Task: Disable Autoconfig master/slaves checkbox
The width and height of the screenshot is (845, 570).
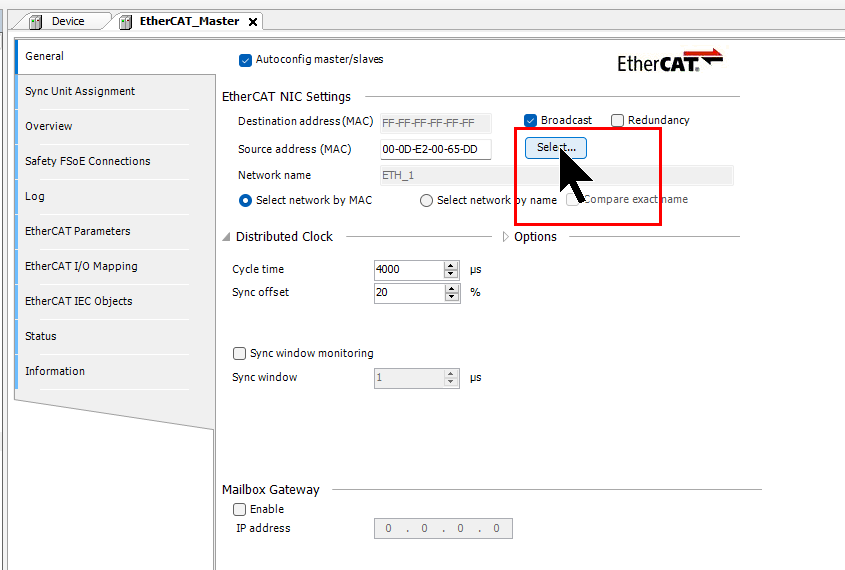Action: point(246,60)
